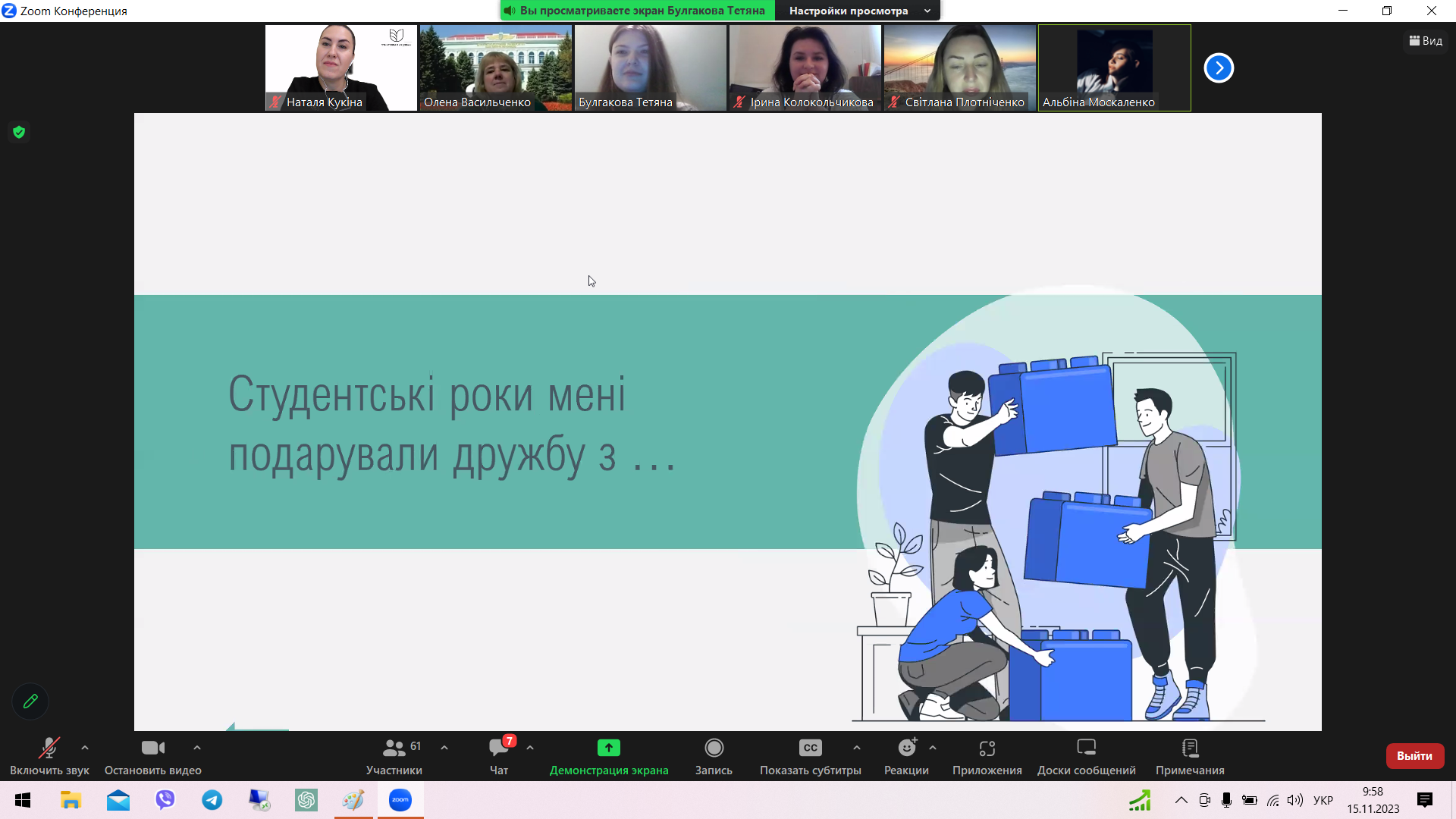The width and height of the screenshot is (1456, 819).
Task: Toggle Показать субтитры captions
Action: [810, 748]
